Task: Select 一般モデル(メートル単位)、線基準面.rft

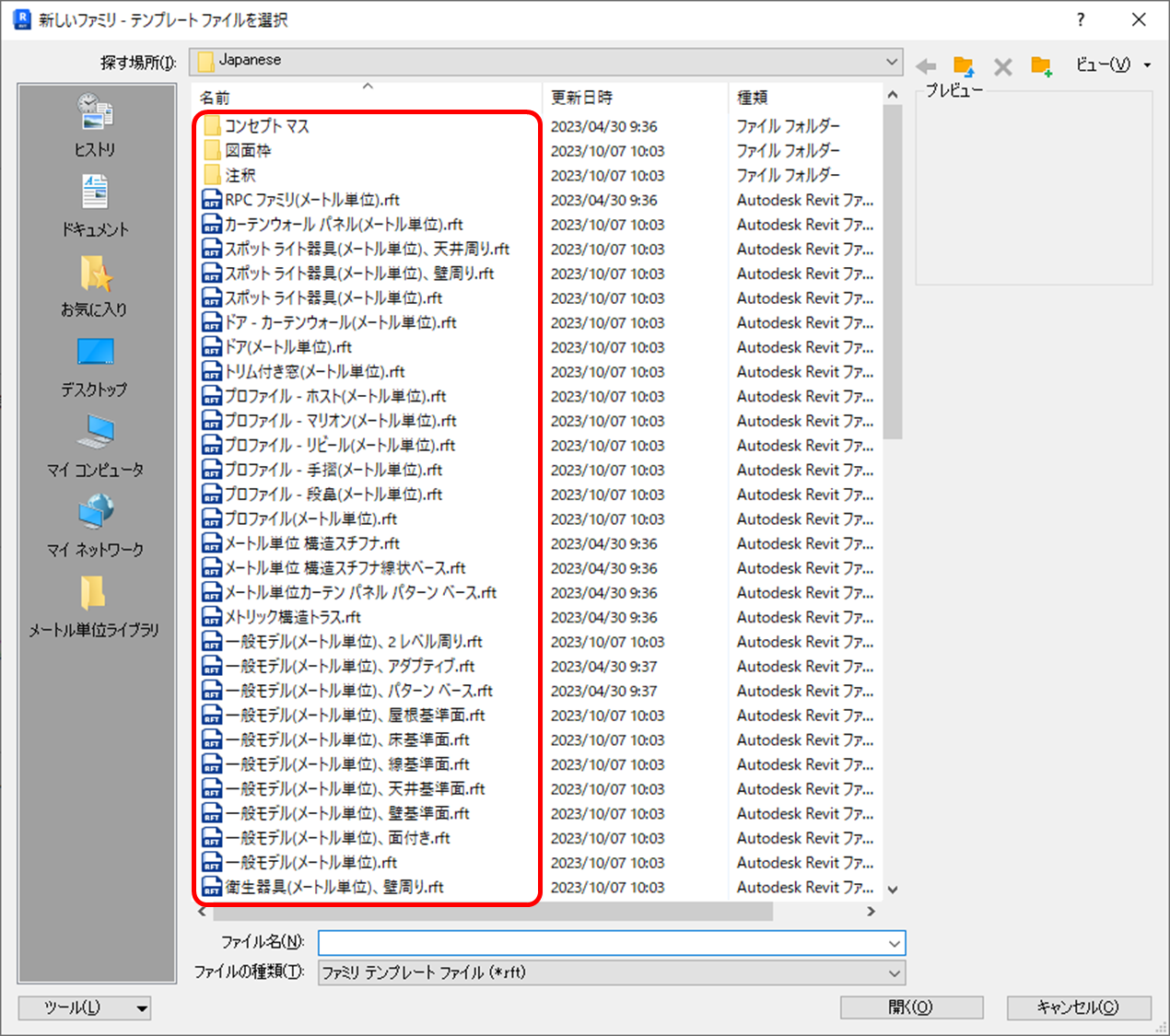Action: [x=336, y=764]
